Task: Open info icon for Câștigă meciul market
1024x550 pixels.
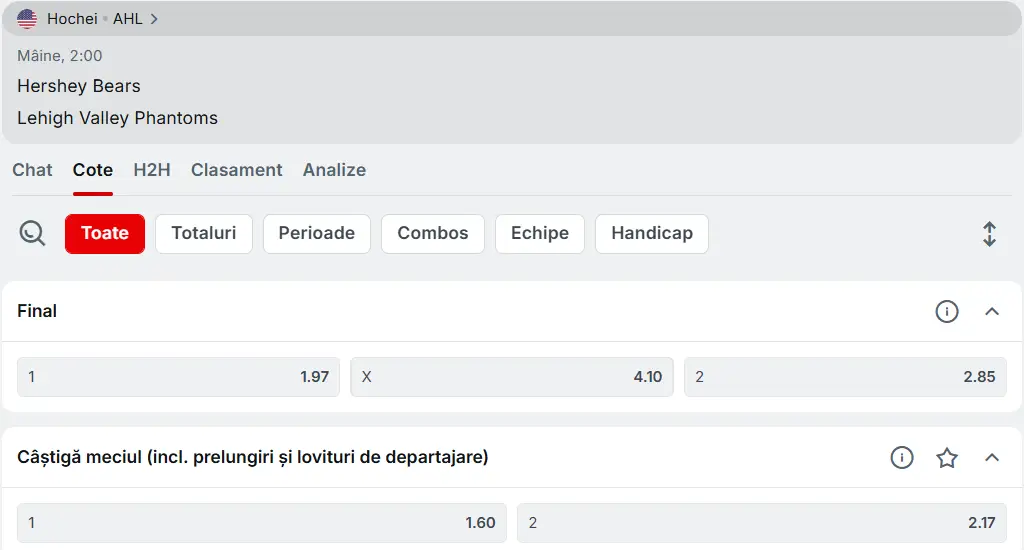Action: (901, 458)
